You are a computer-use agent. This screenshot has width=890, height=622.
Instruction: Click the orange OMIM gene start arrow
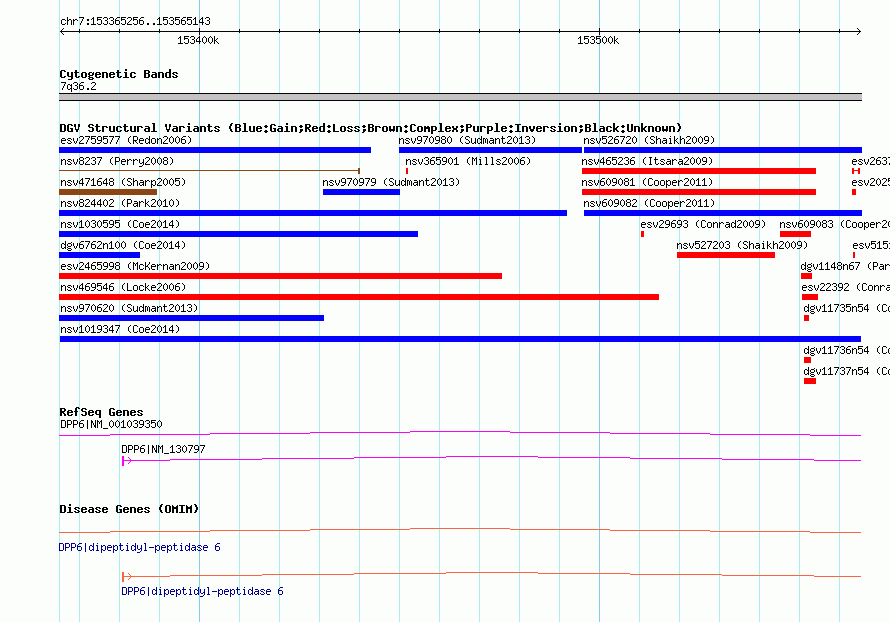(x=127, y=577)
